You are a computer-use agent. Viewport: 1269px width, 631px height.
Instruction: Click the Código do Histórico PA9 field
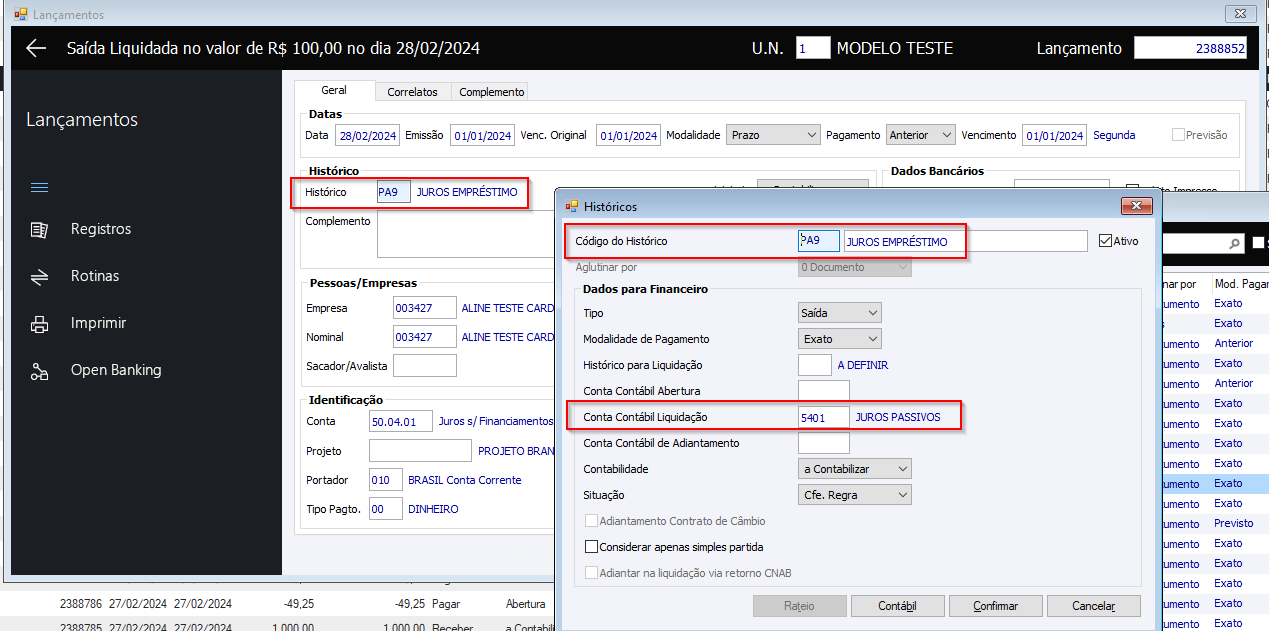[x=818, y=241]
